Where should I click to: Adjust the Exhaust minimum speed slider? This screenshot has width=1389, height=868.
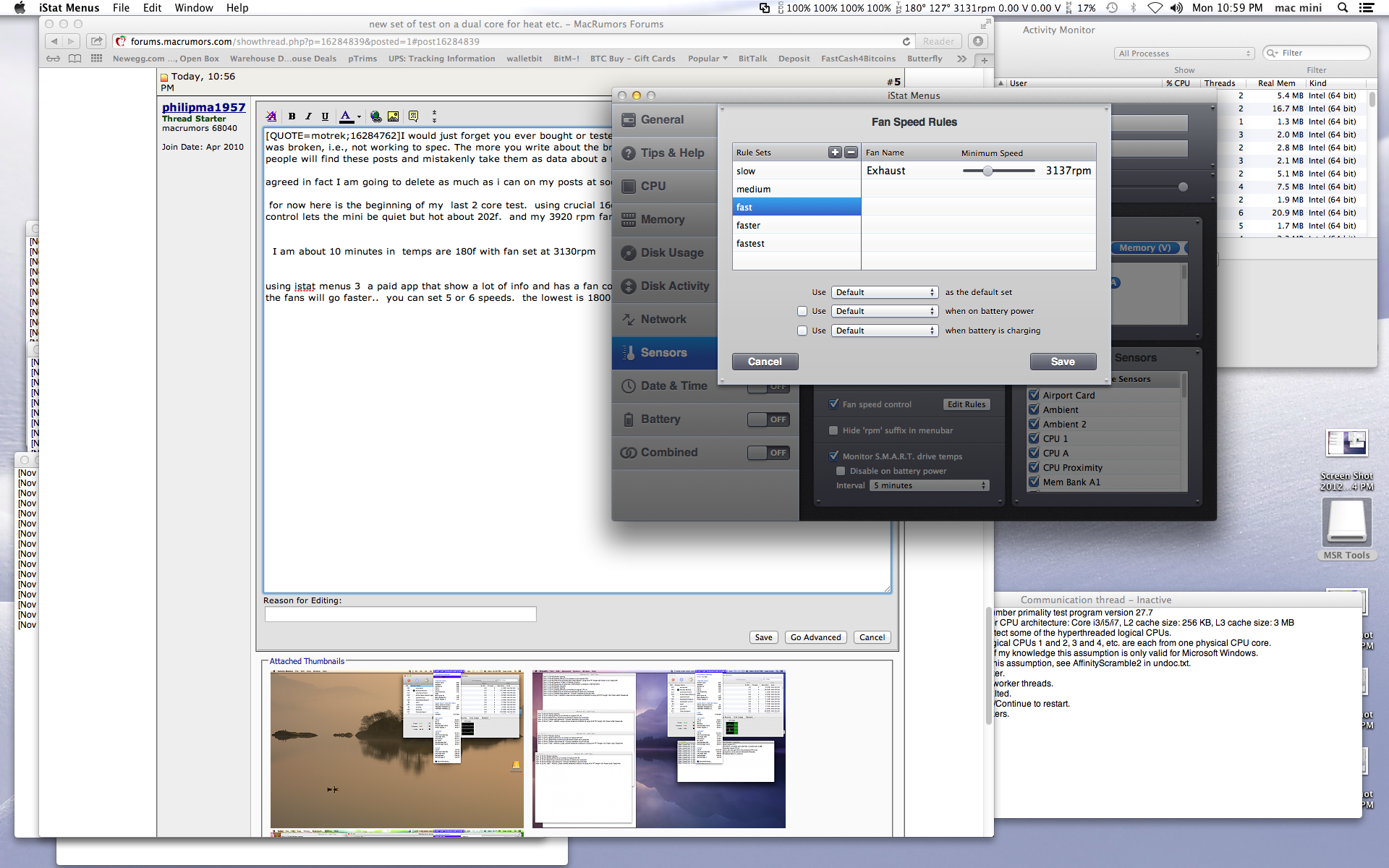987,171
